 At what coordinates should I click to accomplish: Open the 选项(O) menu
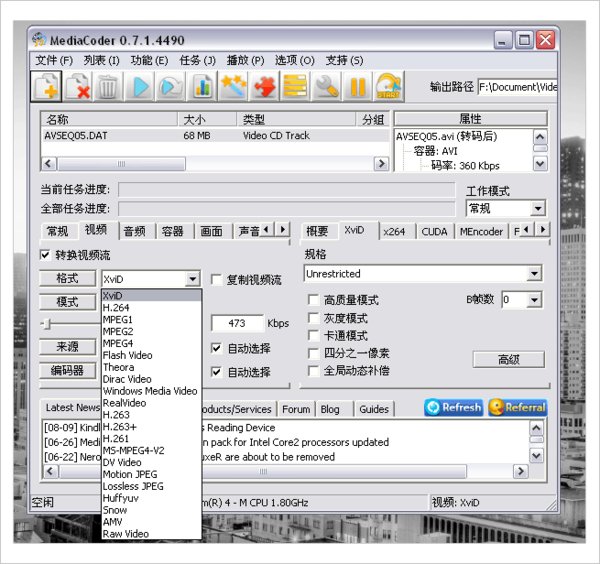click(x=295, y=60)
